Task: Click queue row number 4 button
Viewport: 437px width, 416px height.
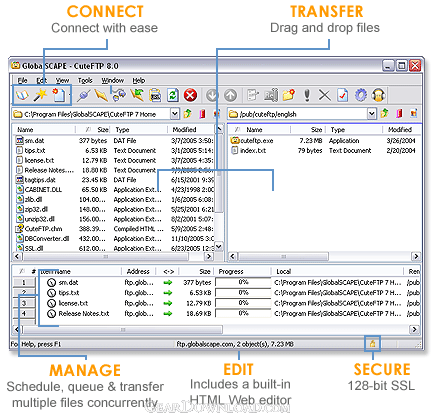Action: pyautogui.click(x=24, y=314)
